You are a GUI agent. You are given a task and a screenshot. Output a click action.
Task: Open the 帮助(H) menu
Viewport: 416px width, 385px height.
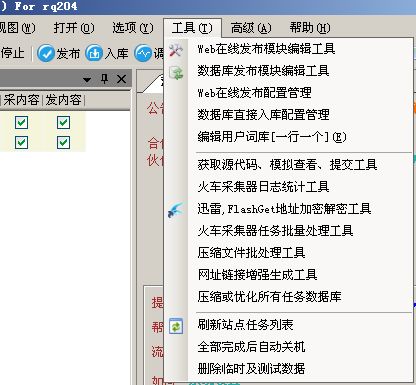coord(310,28)
